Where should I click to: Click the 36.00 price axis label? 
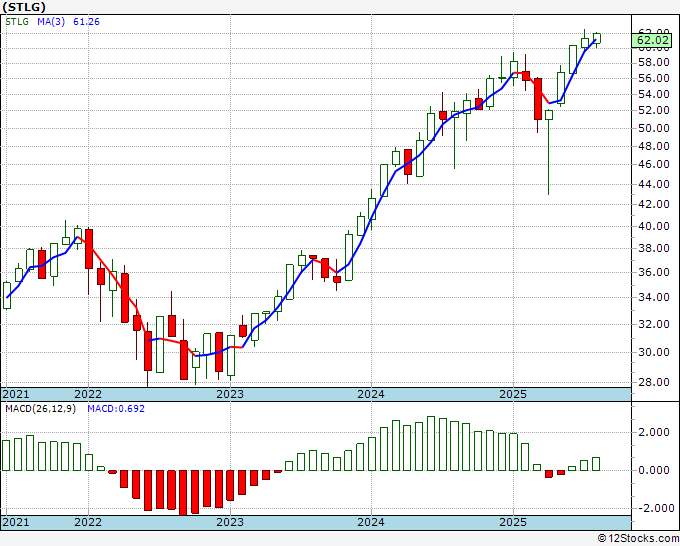(654, 272)
